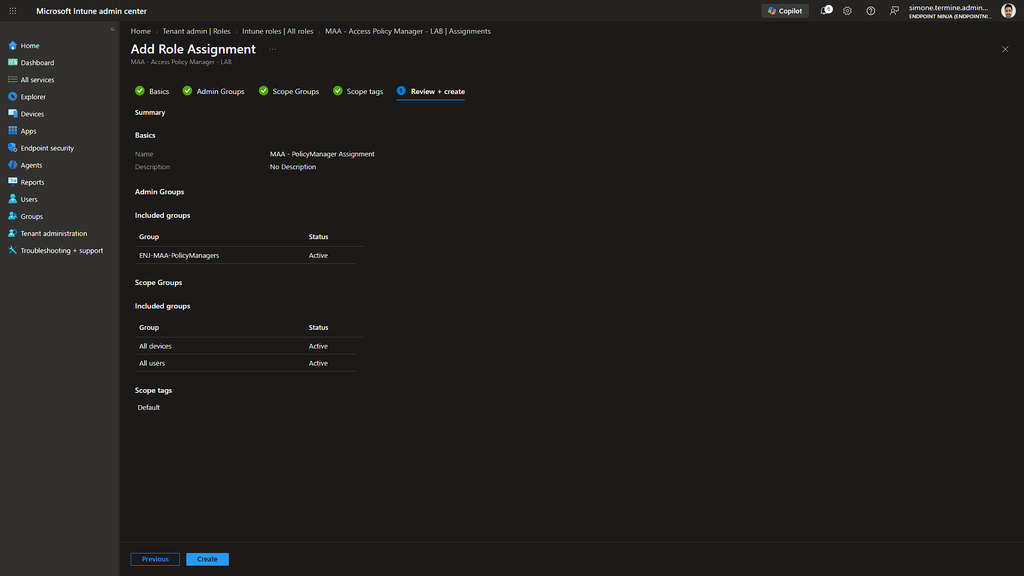This screenshot has height=576, width=1024.
Task: Go to the Admin Groups step tab
Action: pos(214,91)
